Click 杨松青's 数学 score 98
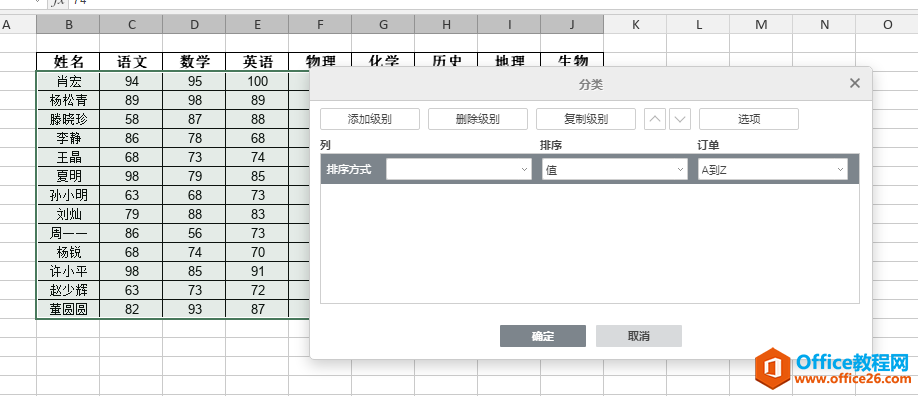 pos(195,100)
